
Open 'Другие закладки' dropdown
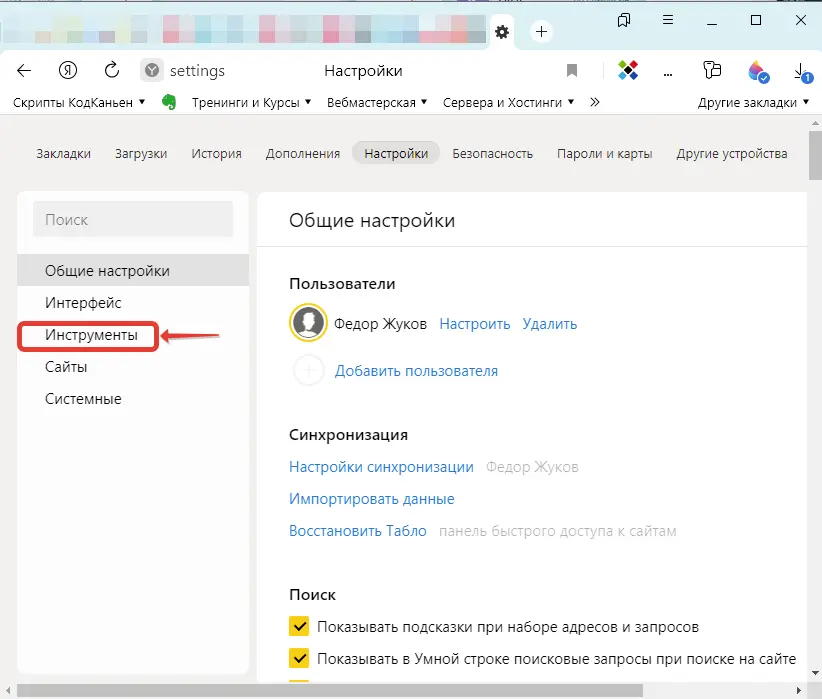click(753, 102)
